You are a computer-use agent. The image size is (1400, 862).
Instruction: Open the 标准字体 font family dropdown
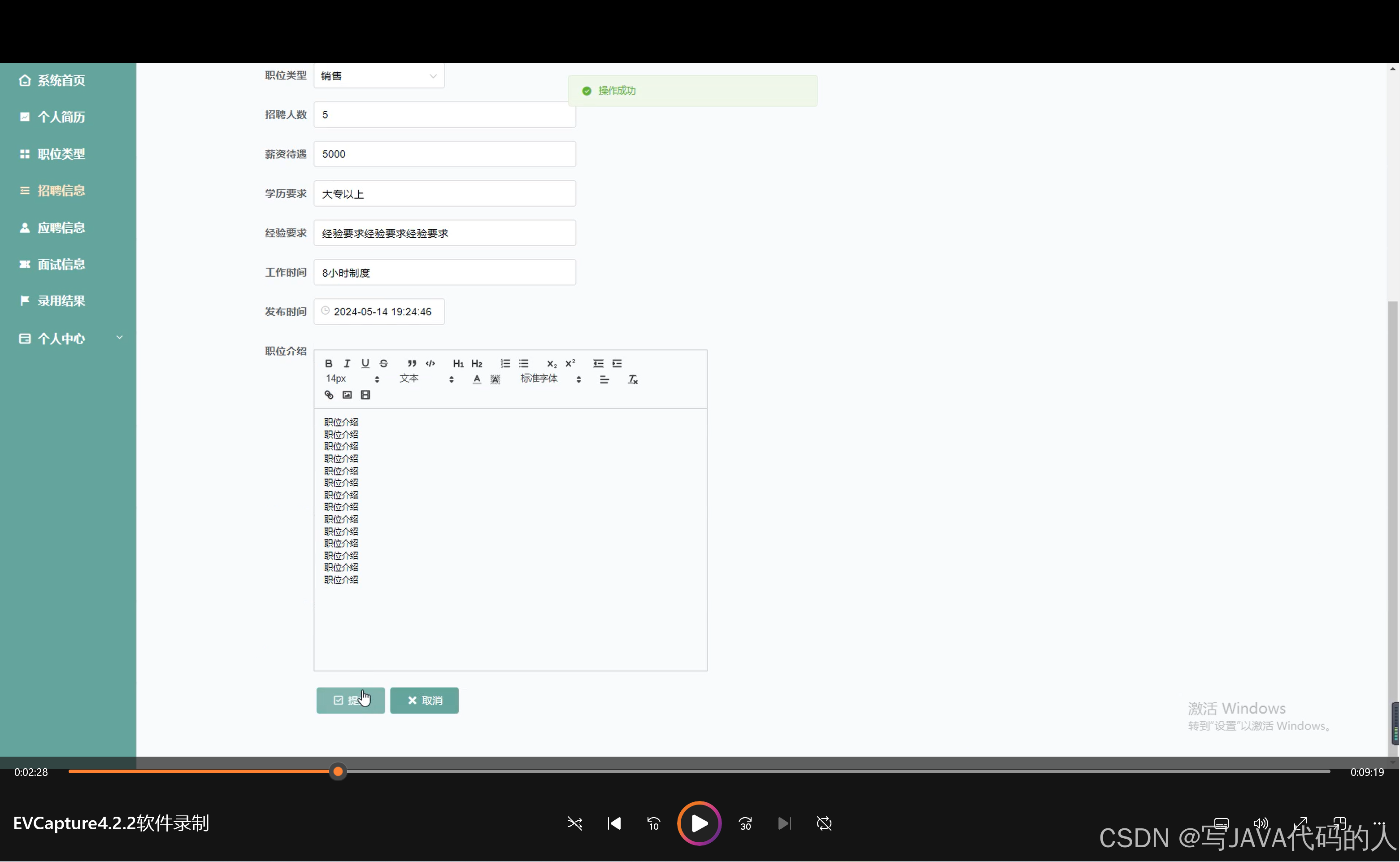[x=551, y=379]
